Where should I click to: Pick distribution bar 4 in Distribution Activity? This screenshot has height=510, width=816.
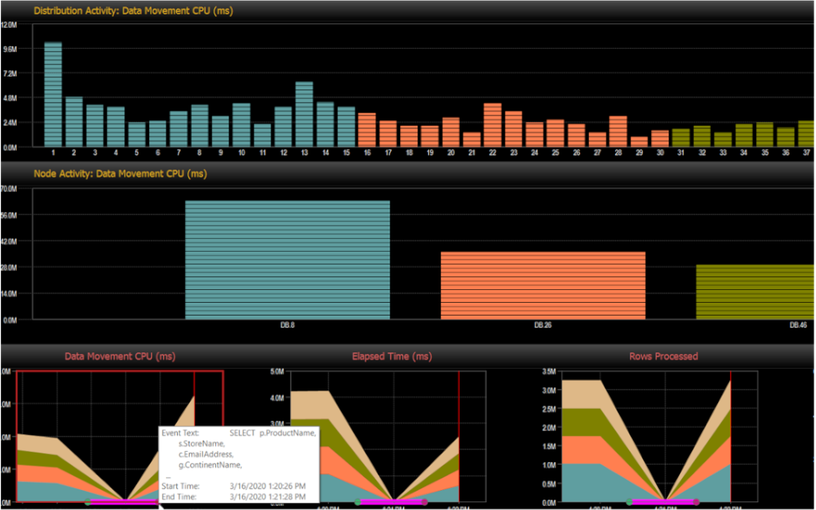(116, 127)
